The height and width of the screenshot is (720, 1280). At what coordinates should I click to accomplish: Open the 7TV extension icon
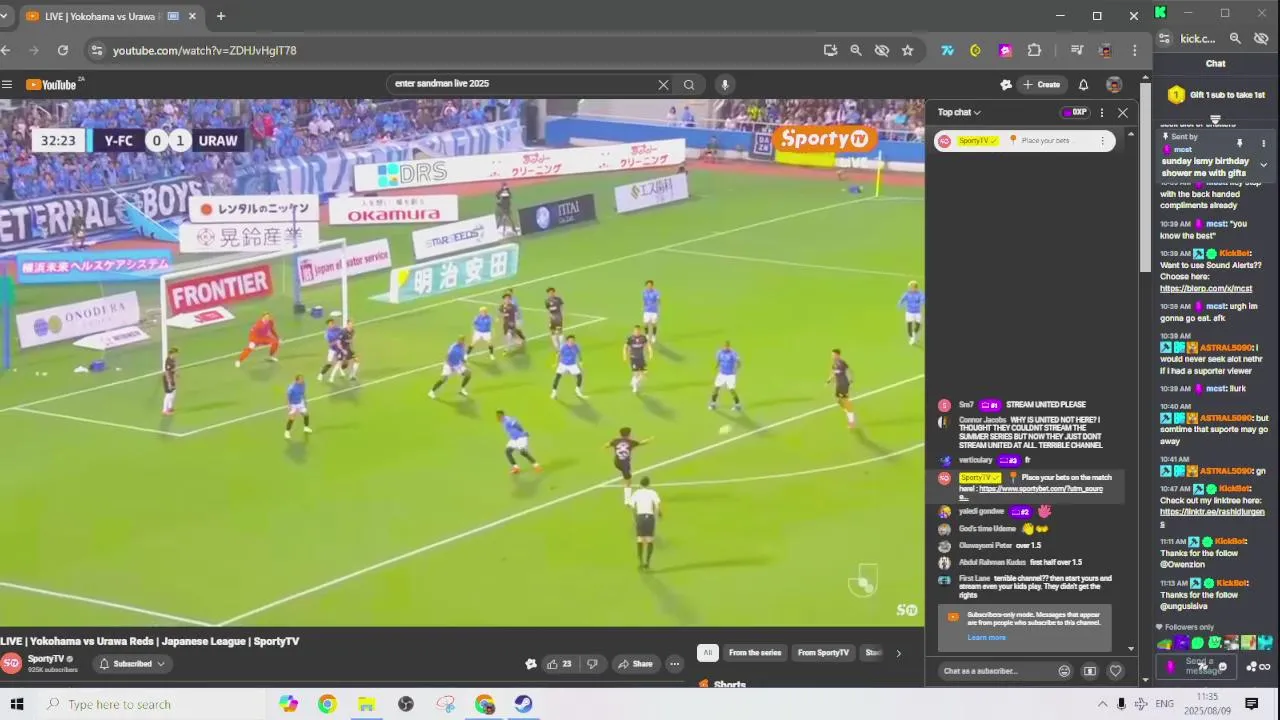(x=946, y=50)
